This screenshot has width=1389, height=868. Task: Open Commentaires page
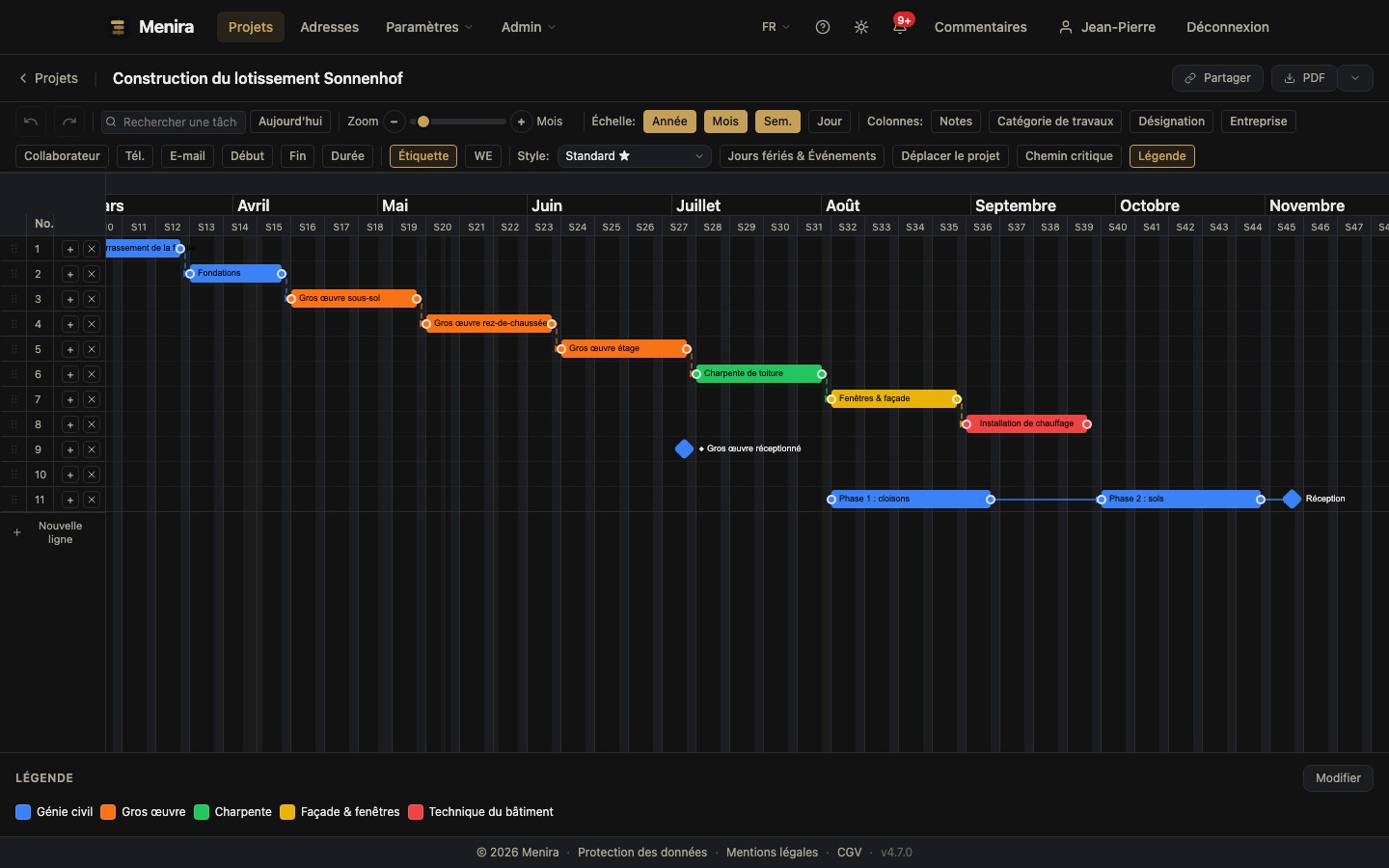(980, 27)
